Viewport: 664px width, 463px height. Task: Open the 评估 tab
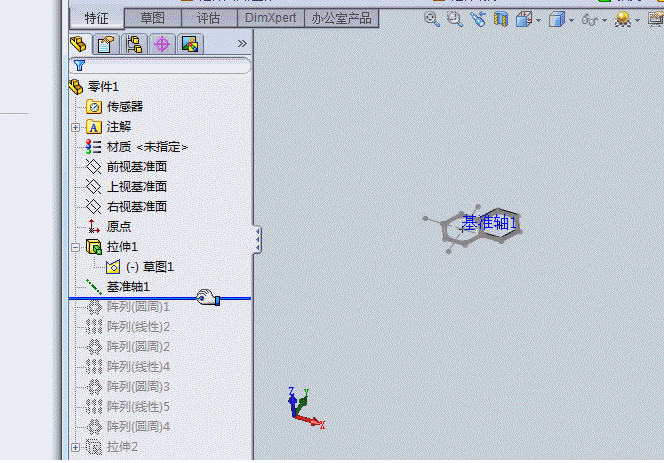click(209, 18)
